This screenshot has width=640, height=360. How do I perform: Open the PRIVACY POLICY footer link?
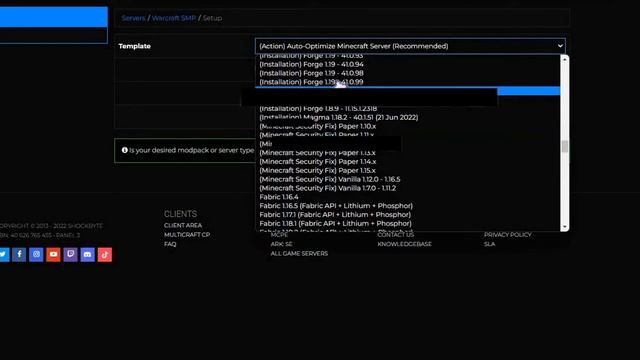(508, 235)
